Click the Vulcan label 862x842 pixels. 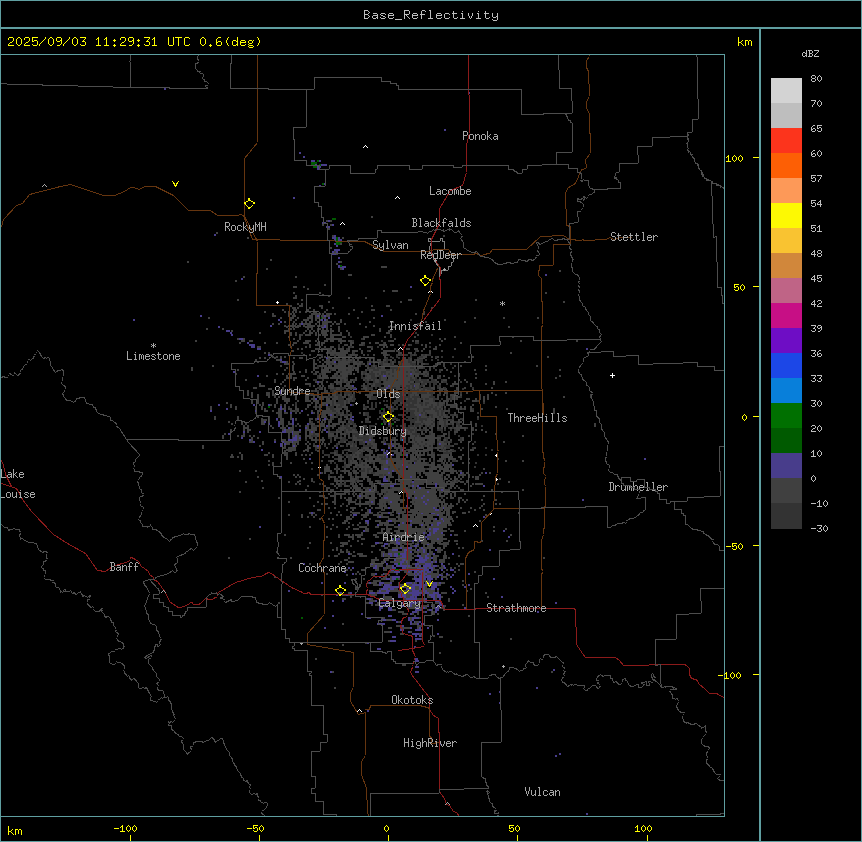click(x=542, y=792)
